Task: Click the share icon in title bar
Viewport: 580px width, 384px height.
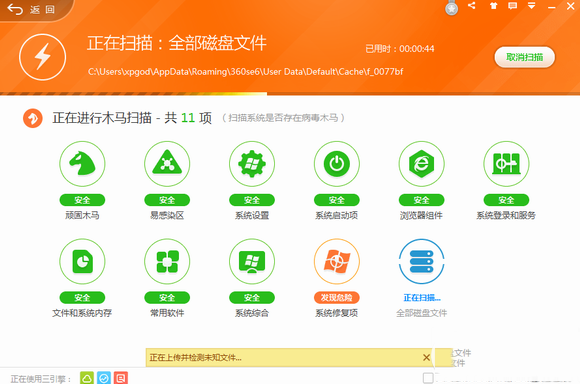Action: 472,6
